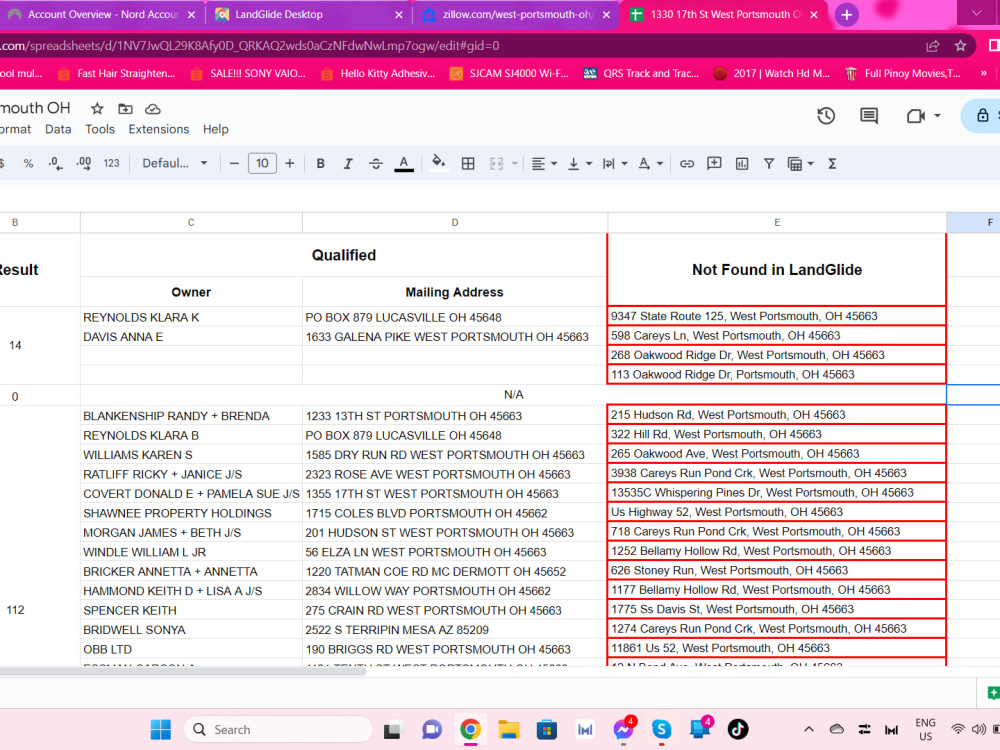Increase the font size
1000x750 pixels.
click(290, 164)
